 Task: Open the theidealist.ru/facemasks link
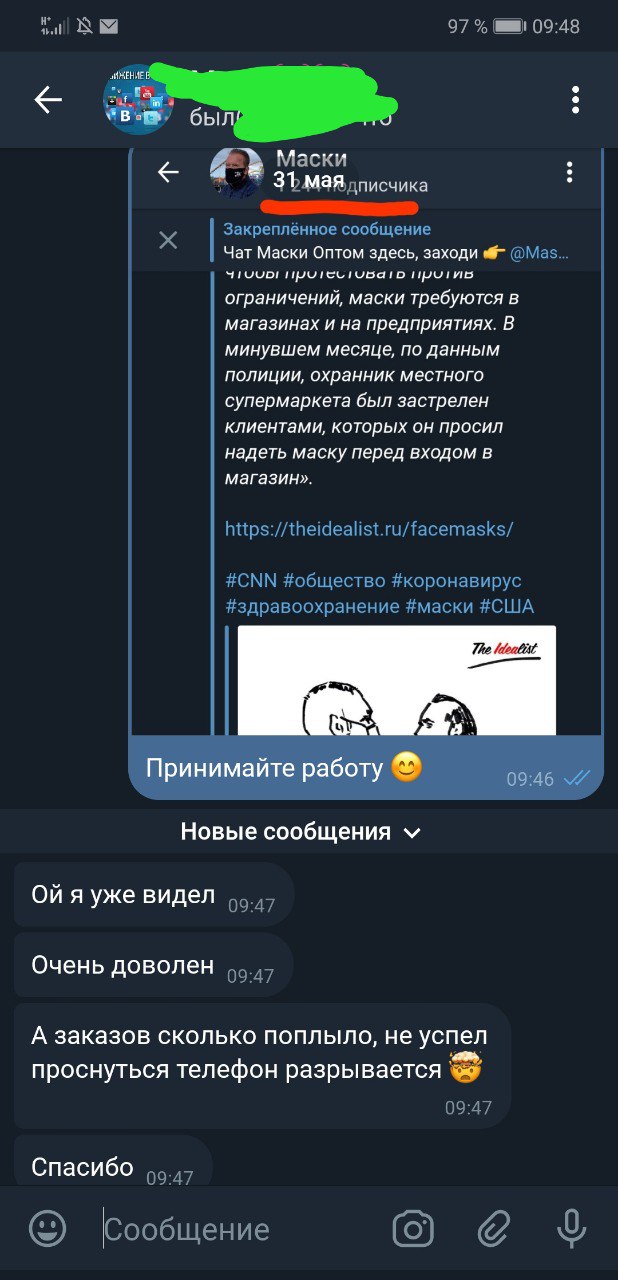(x=369, y=529)
